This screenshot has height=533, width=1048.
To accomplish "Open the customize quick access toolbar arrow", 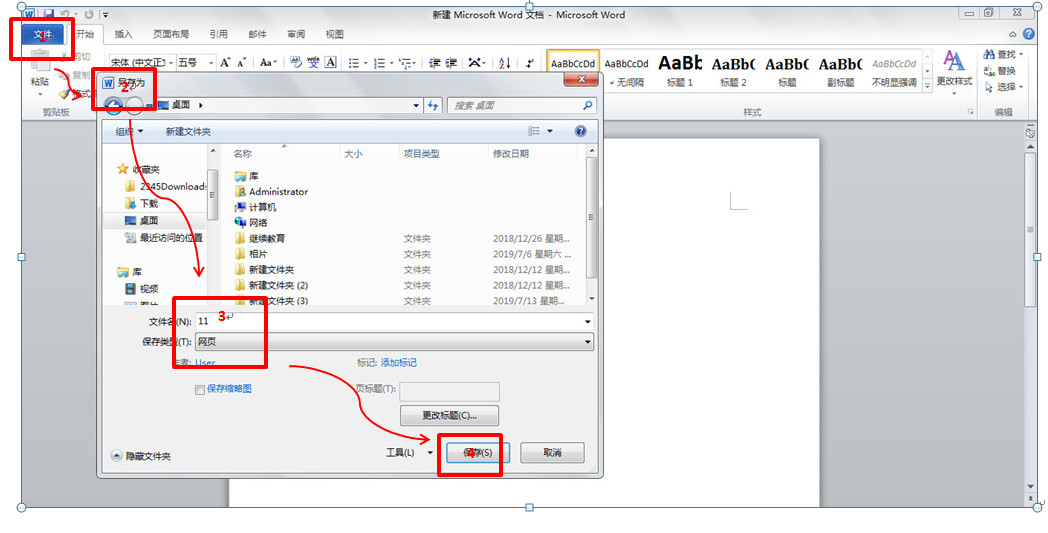I will point(106,14).
